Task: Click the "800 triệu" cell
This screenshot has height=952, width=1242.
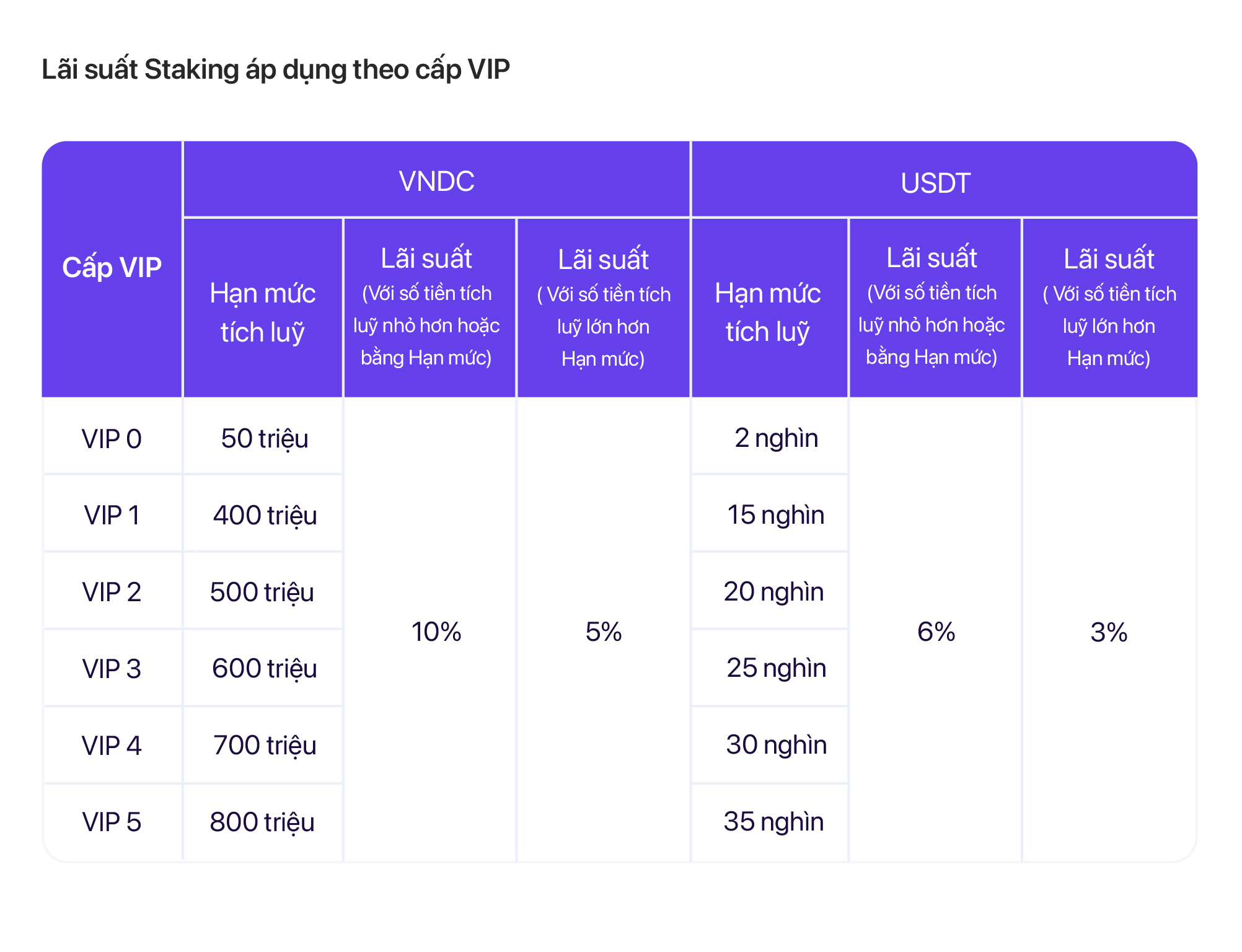Action: pyautogui.click(x=262, y=822)
